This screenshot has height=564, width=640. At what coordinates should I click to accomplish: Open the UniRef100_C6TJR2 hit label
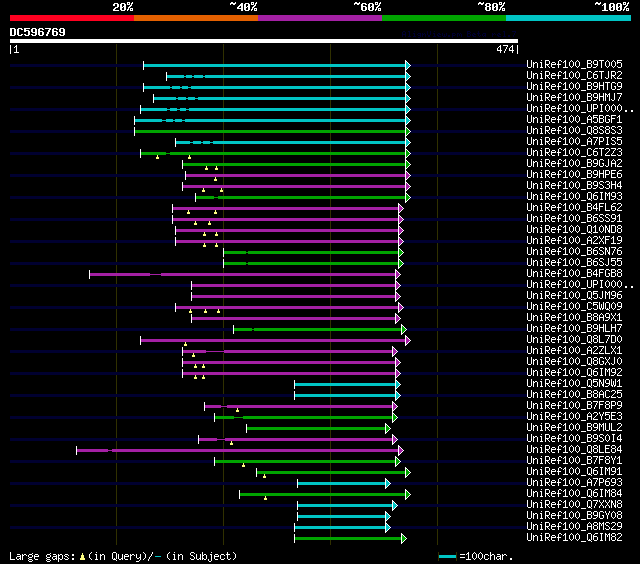[574, 75]
